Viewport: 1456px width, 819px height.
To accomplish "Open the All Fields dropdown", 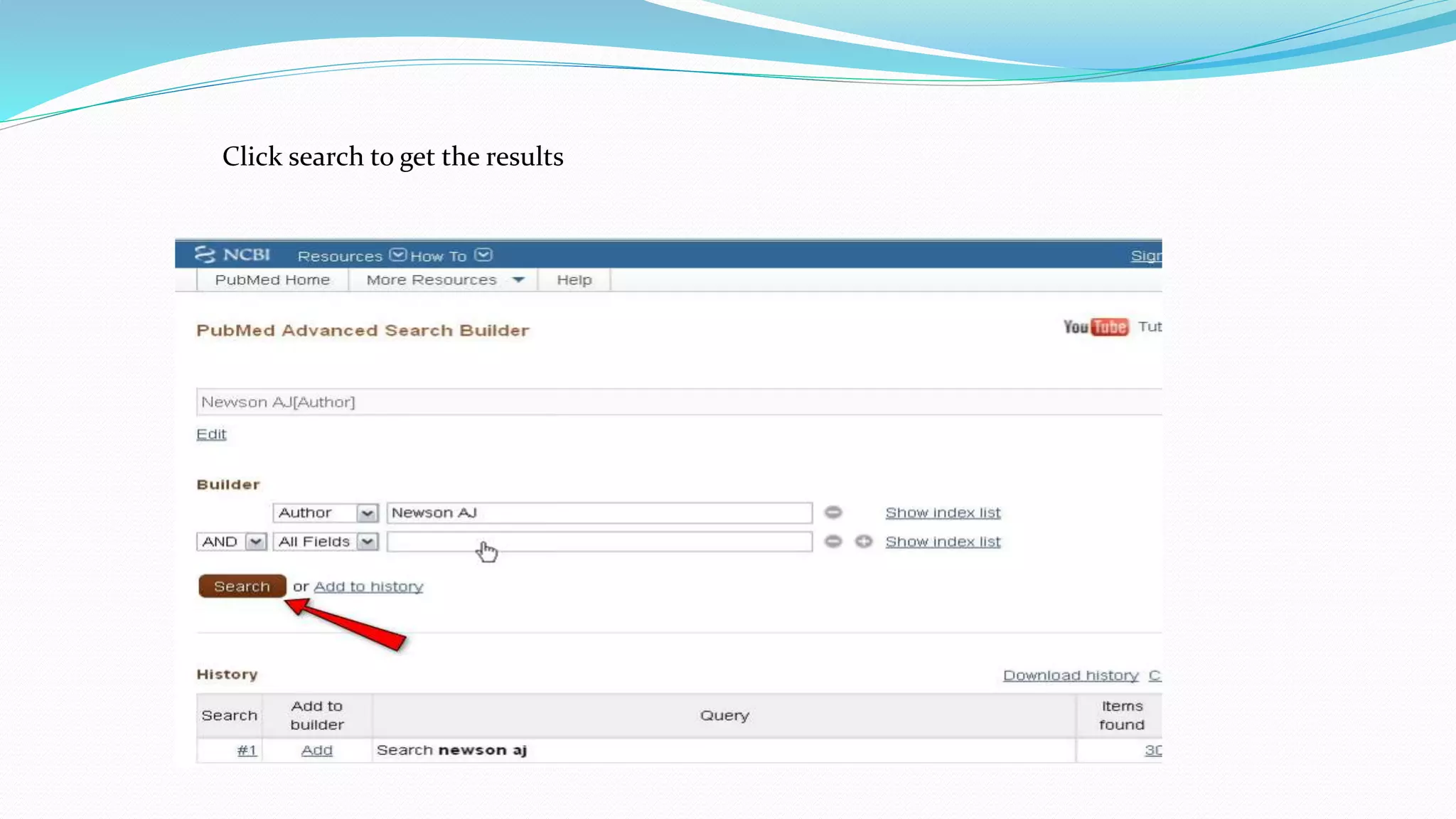I will (x=367, y=542).
